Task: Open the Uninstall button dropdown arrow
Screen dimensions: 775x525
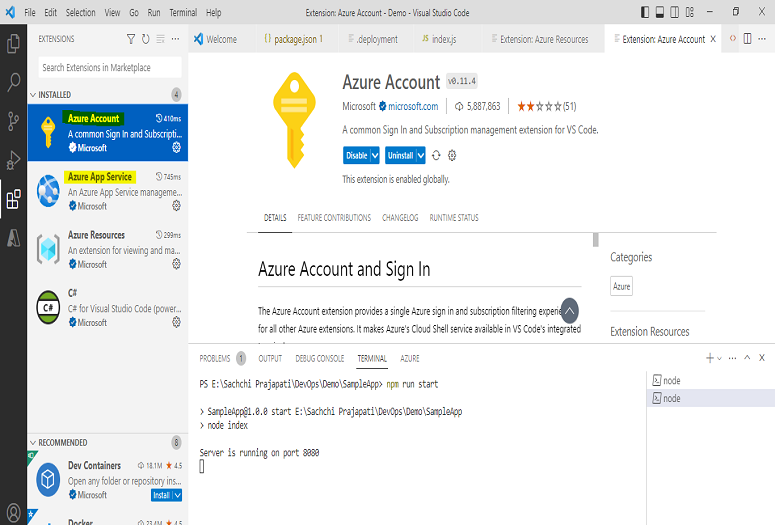Action: pyautogui.click(x=421, y=155)
